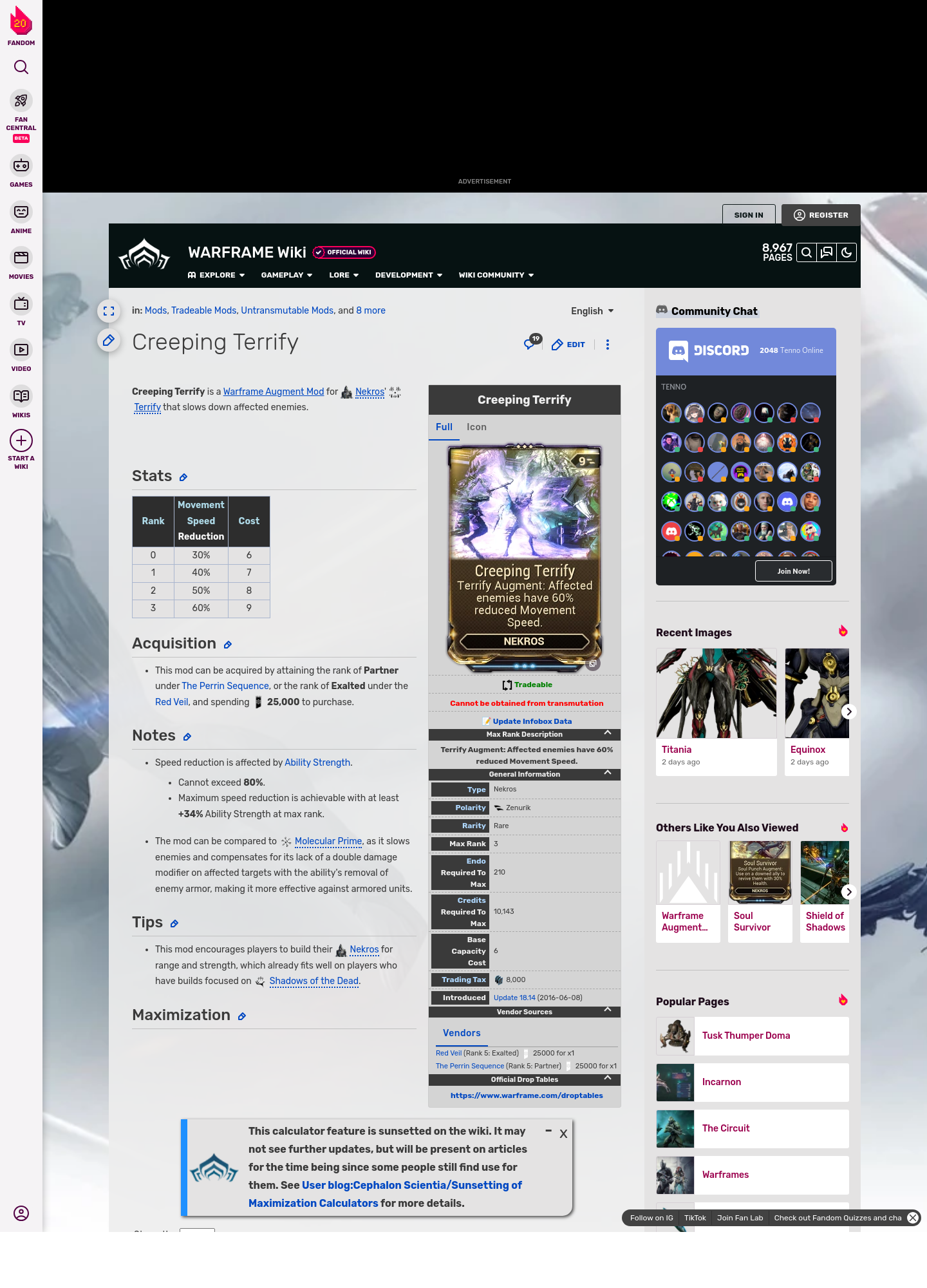This screenshot has width=927, height=1288.
Task: Show the 8 more categories link
Action: [x=371, y=310]
